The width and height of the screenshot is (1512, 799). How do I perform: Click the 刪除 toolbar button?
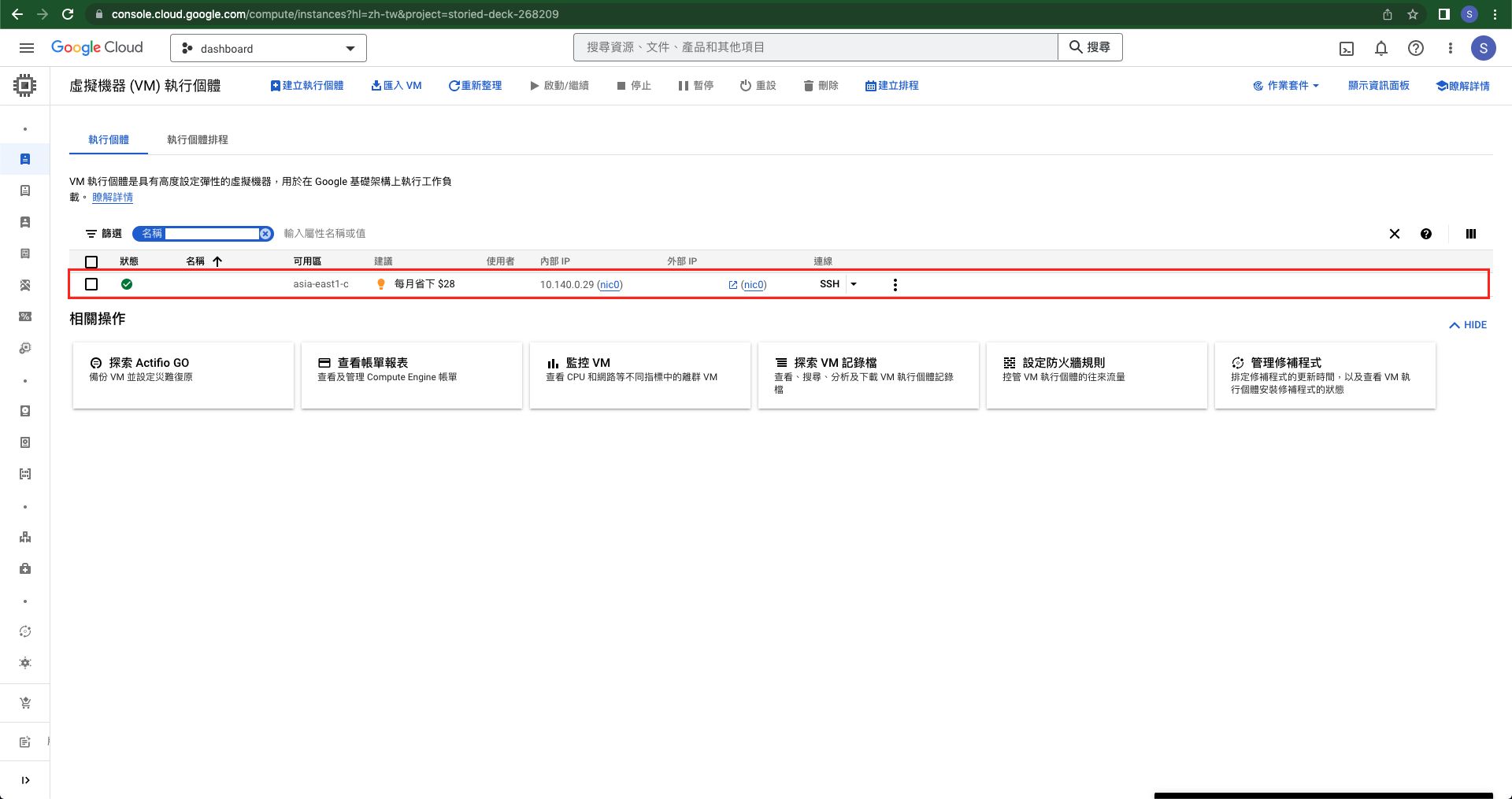[x=821, y=86]
